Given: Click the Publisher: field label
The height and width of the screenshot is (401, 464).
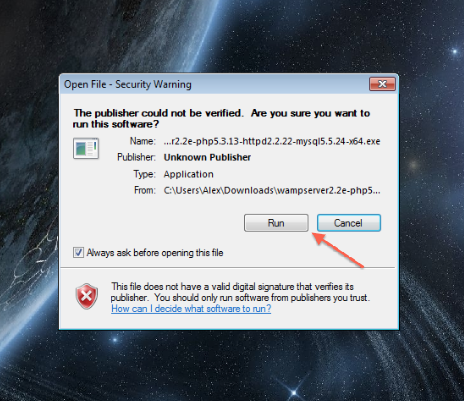Looking at the screenshot, I should [136, 157].
